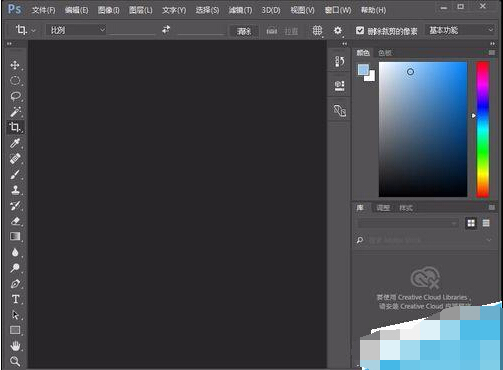Open the File menu
The width and height of the screenshot is (503, 370).
[x=44, y=10]
